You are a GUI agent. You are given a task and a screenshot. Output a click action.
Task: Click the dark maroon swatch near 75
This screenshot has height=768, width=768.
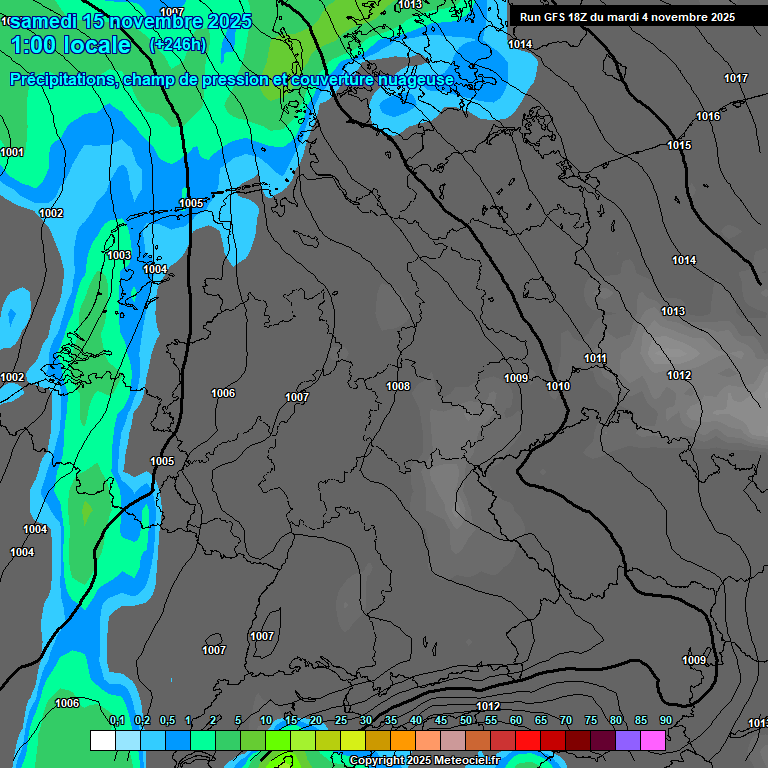tap(578, 740)
